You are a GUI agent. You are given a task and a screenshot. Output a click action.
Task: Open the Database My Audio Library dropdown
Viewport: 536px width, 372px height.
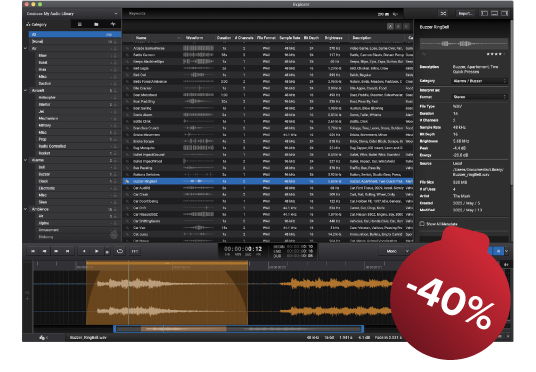(x=72, y=14)
